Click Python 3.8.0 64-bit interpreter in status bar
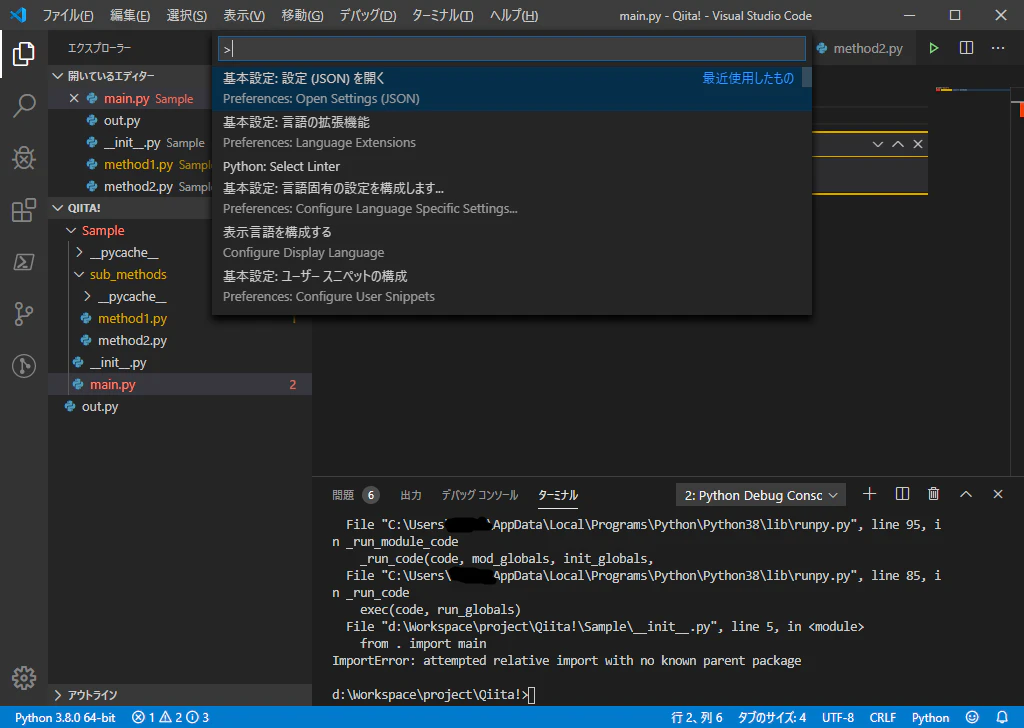This screenshot has width=1024, height=728. click(x=65, y=718)
